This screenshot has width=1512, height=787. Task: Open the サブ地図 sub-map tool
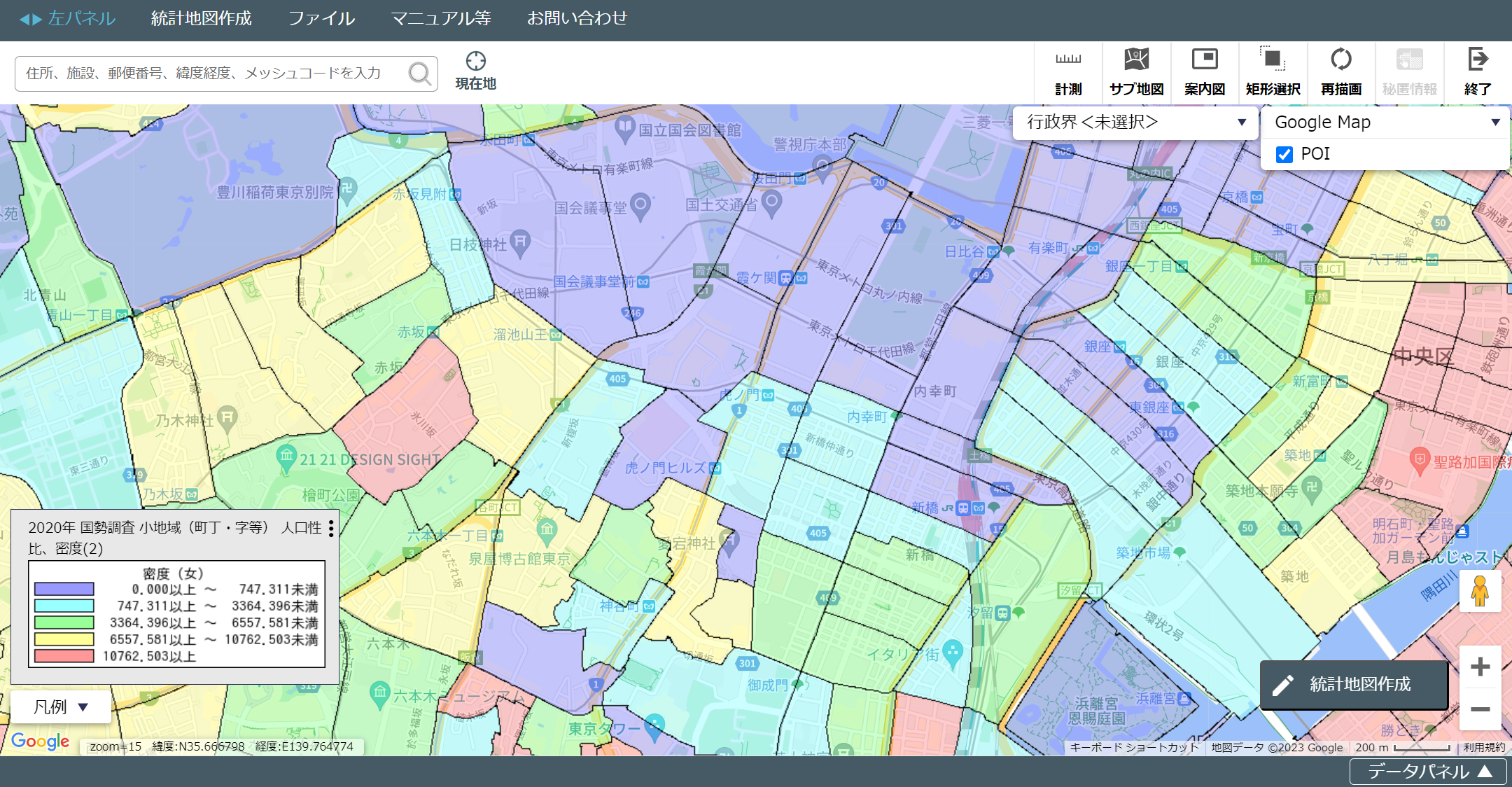pos(1136,71)
